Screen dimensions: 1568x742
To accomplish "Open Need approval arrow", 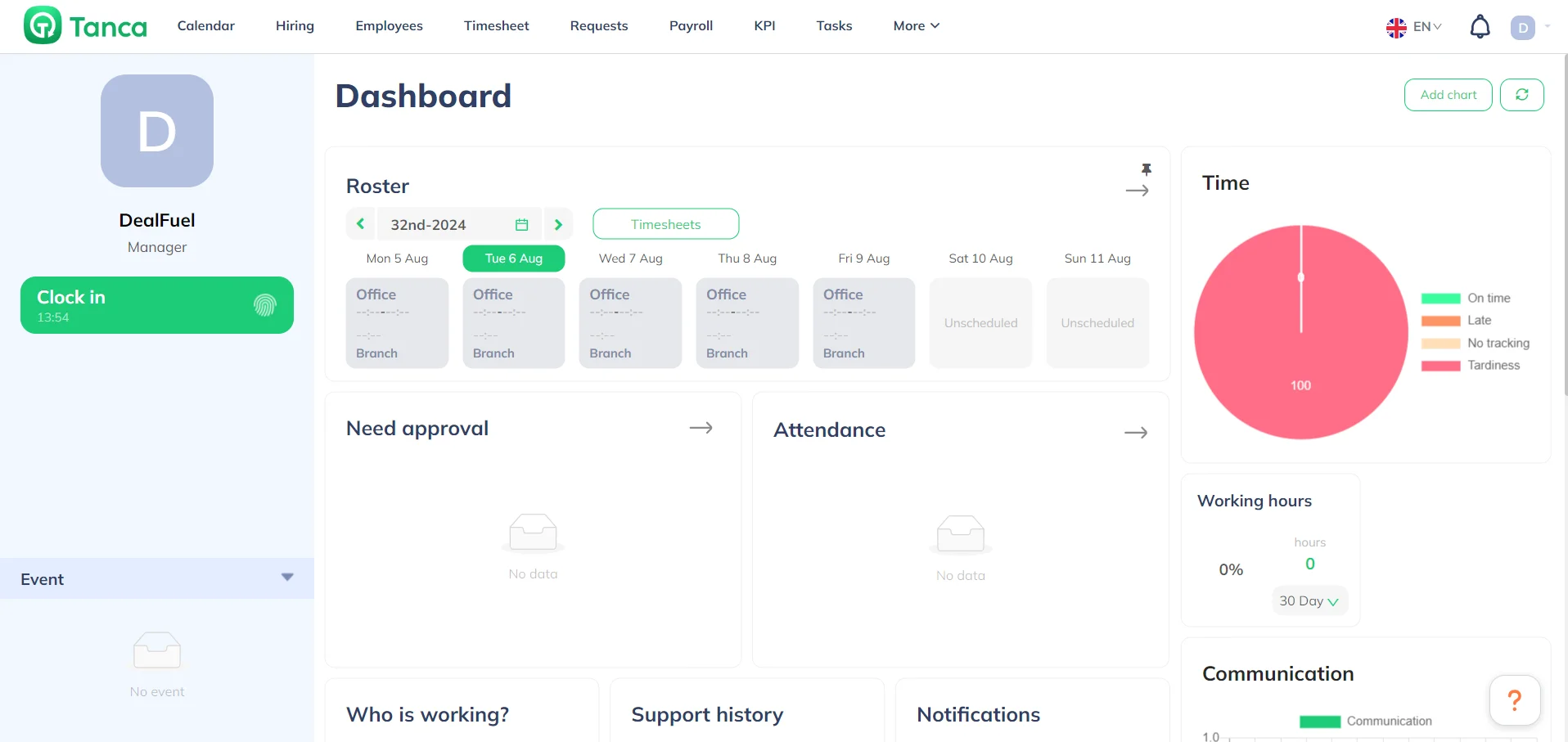I will (701, 428).
